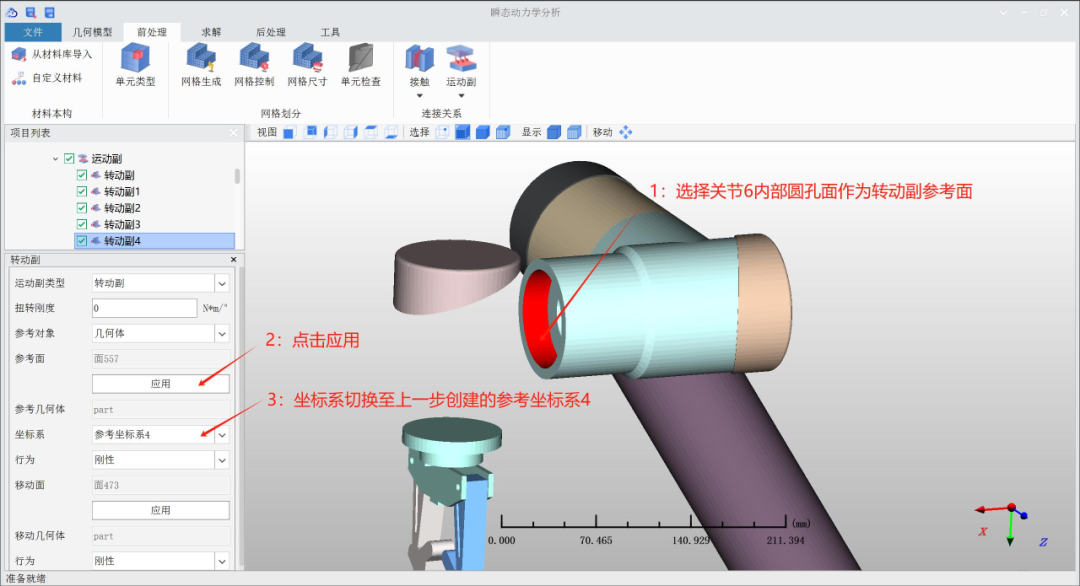1080x586 pixels.
Task: Click the project tree vertical scrollbar
Action: [237, 176]
